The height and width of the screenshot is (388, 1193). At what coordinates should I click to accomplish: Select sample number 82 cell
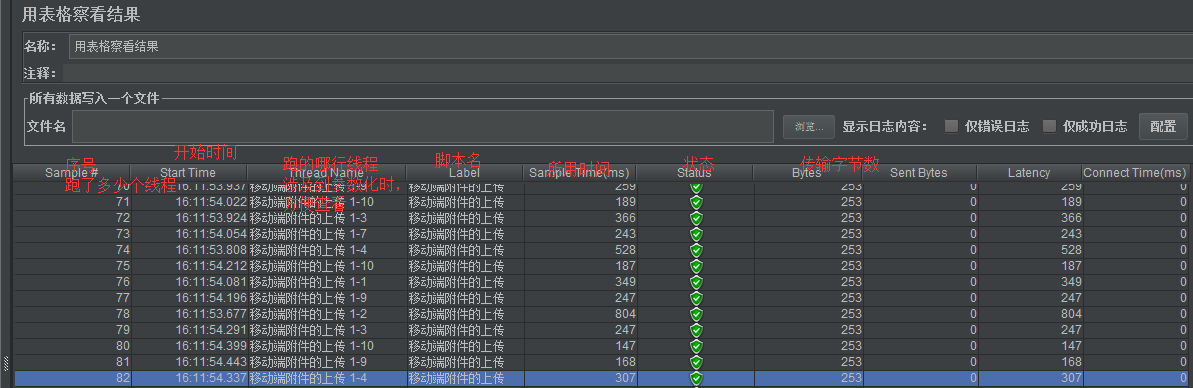[x=72, y=377]
